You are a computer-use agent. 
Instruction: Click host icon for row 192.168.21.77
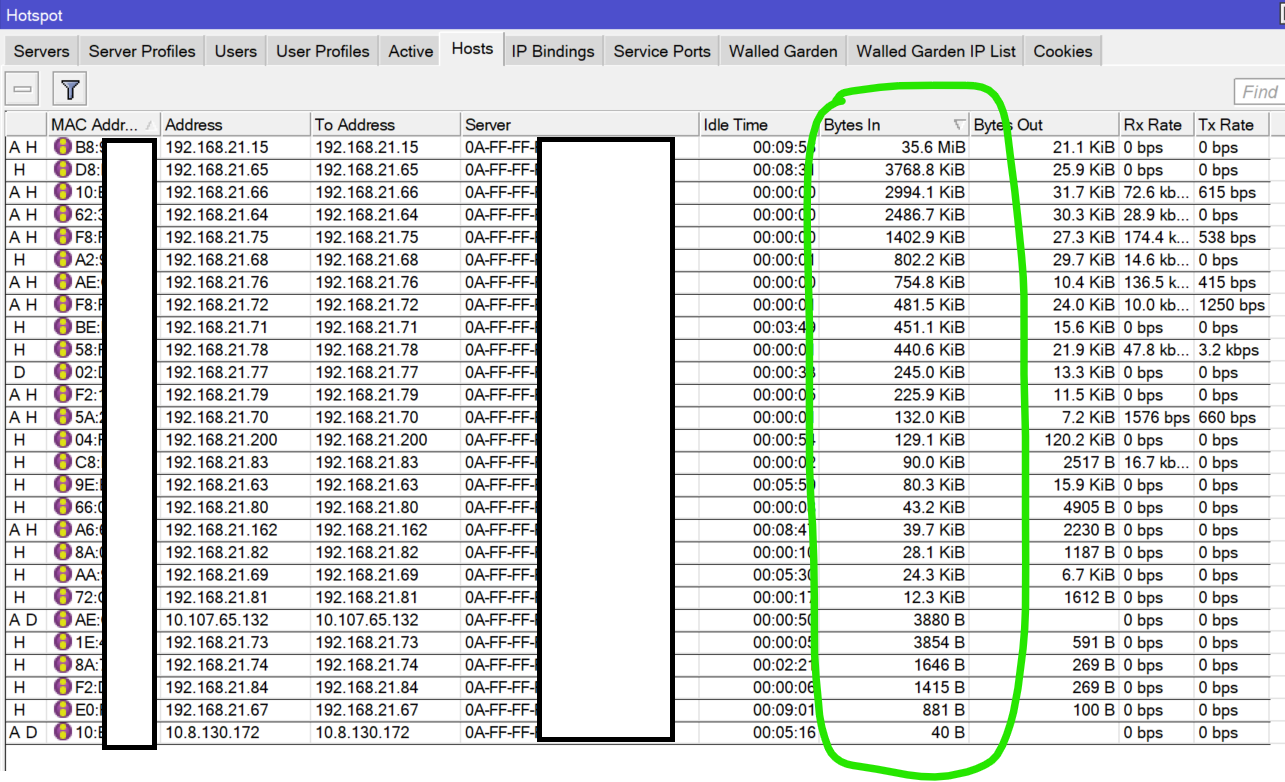[62, 372]
